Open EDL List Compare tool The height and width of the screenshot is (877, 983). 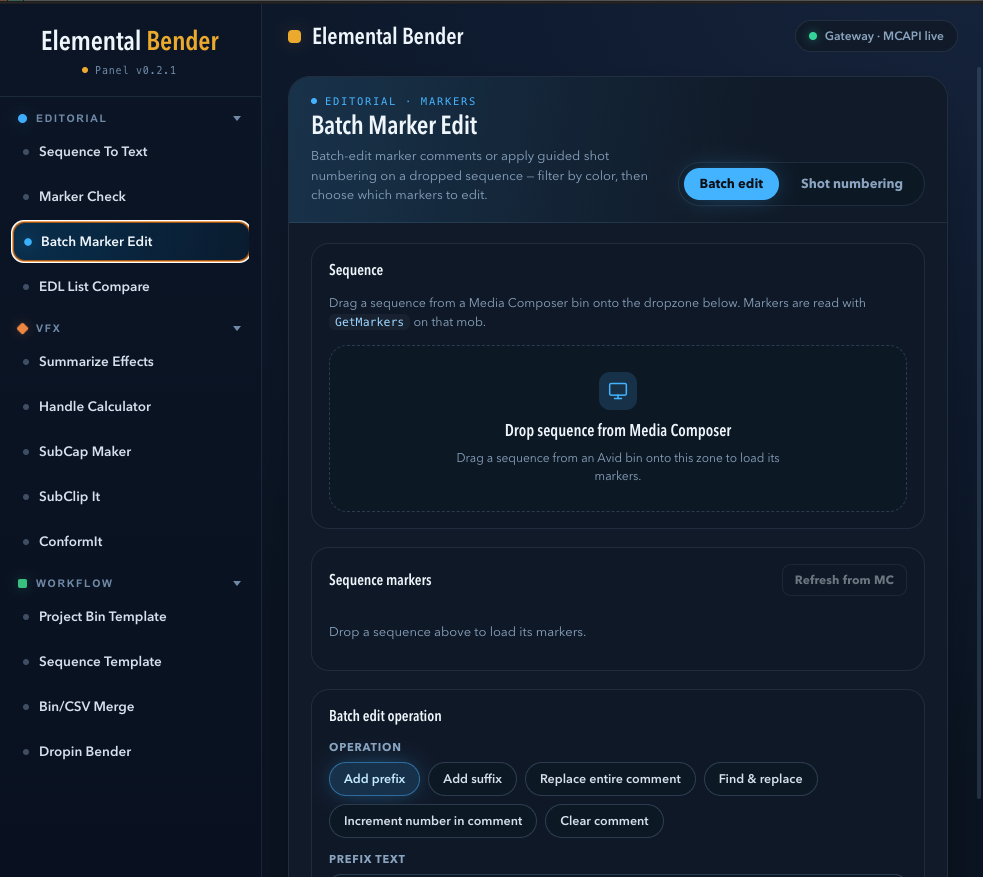point(130,286)
